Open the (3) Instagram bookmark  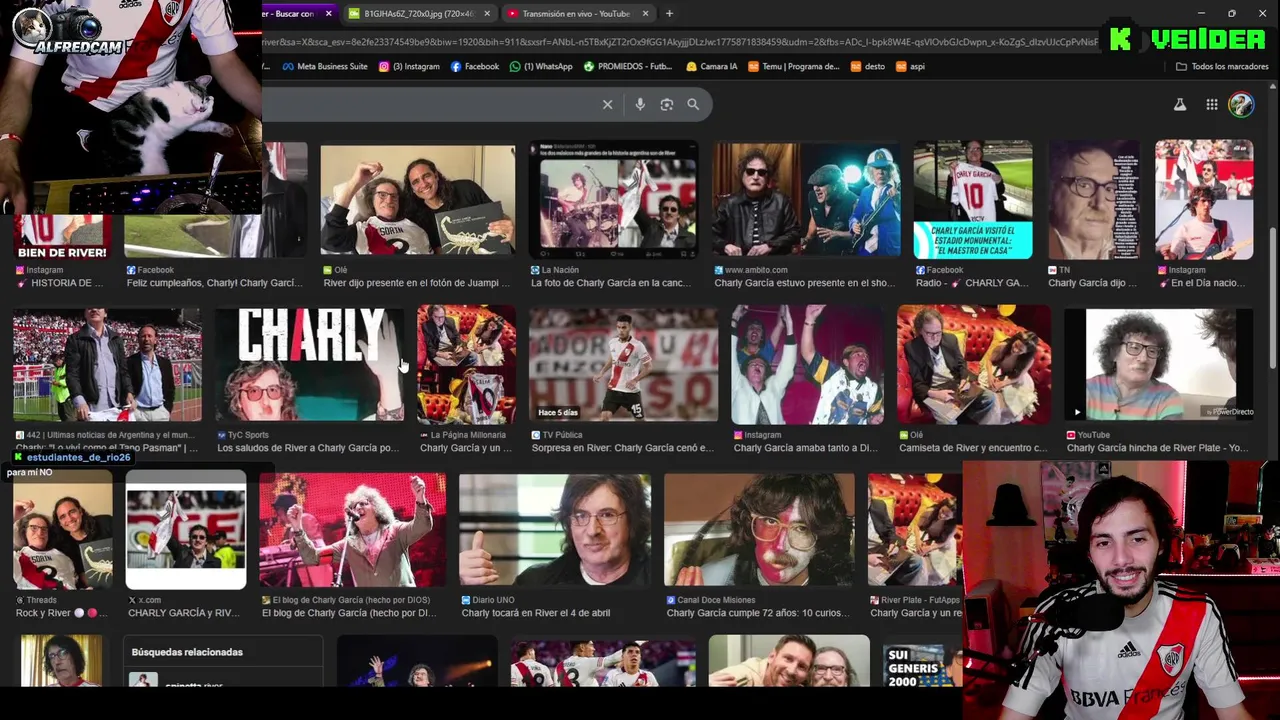coord(409,66)
